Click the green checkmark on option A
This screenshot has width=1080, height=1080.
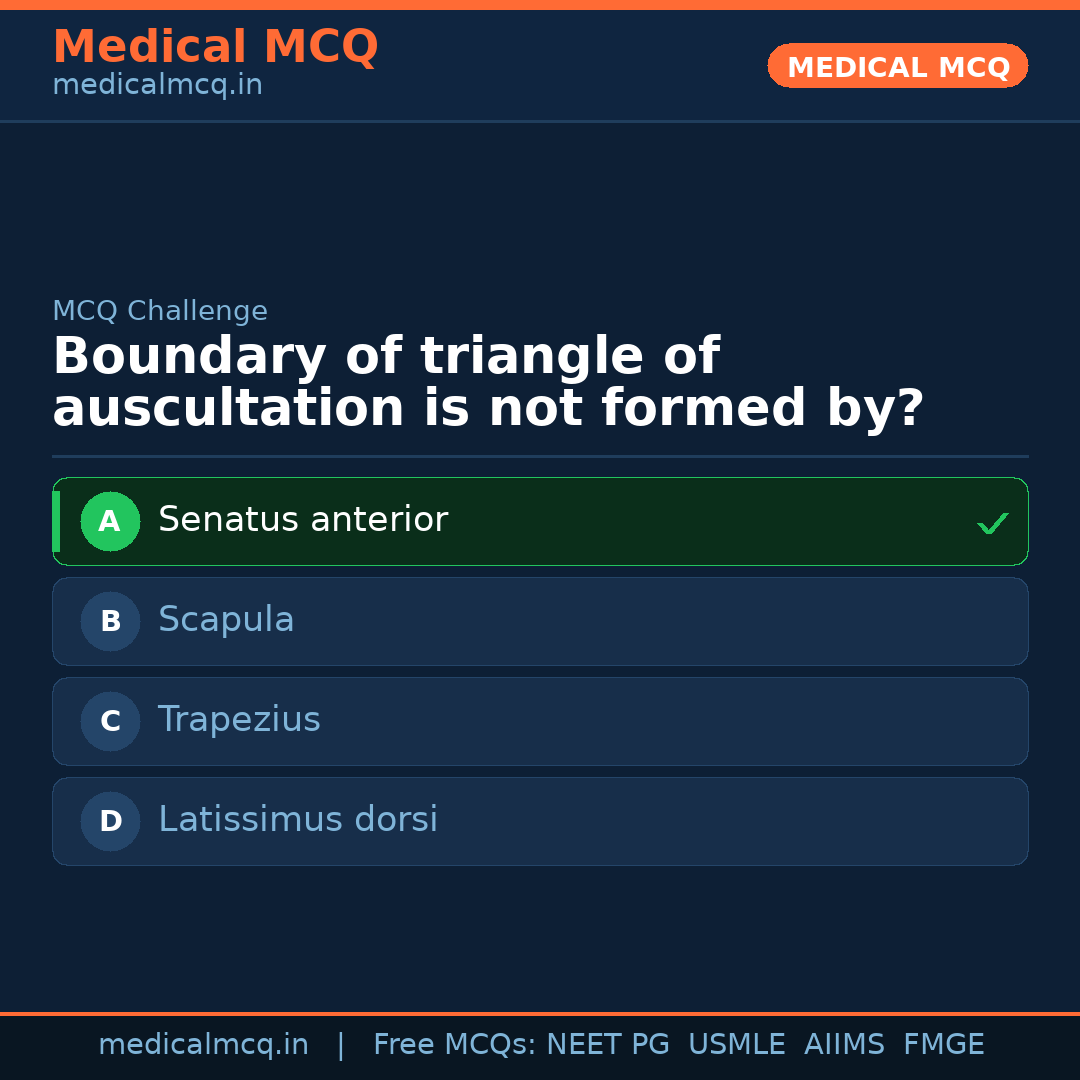pyautogui.click(x=992, y=523)
